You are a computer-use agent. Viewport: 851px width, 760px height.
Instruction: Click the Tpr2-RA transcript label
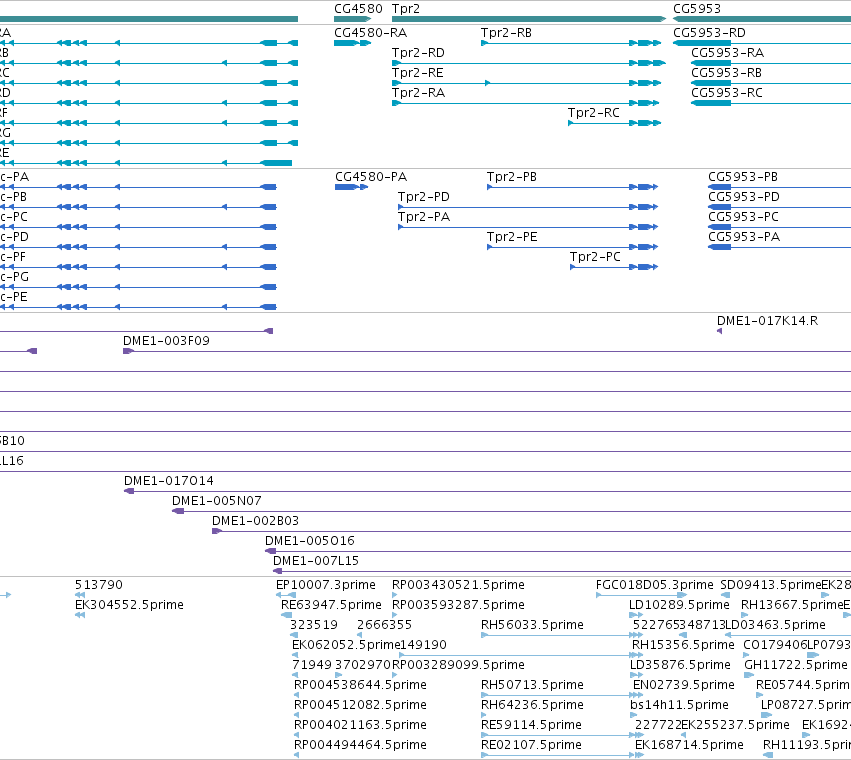tap(418, 93)
